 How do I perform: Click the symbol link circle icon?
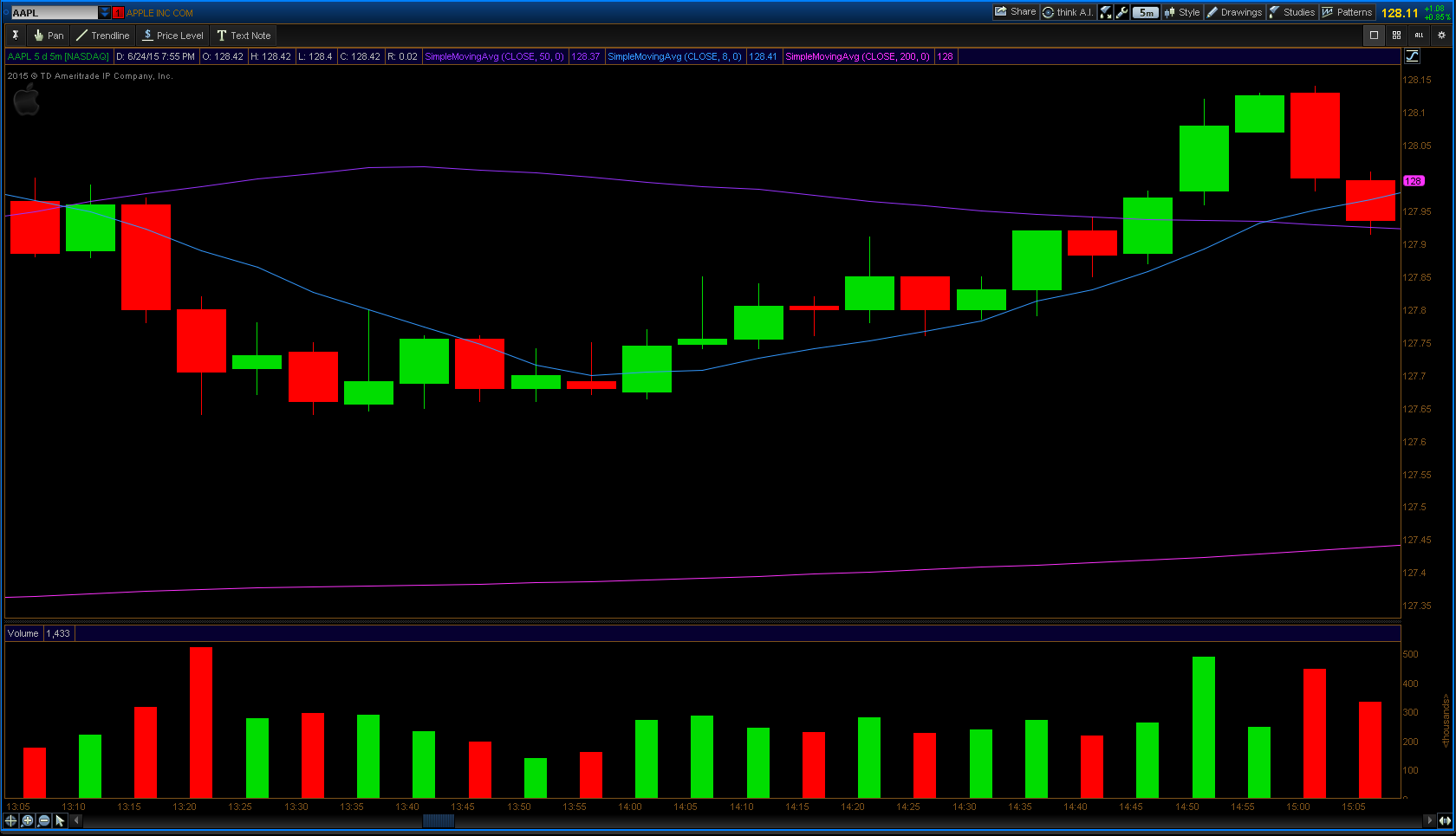click(x=5, y=13)
